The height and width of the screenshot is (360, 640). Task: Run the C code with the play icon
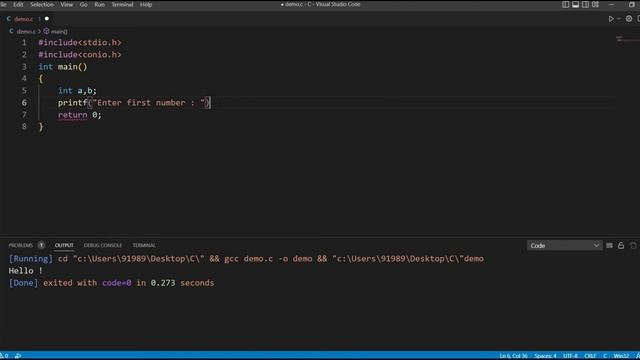(611, 19)
